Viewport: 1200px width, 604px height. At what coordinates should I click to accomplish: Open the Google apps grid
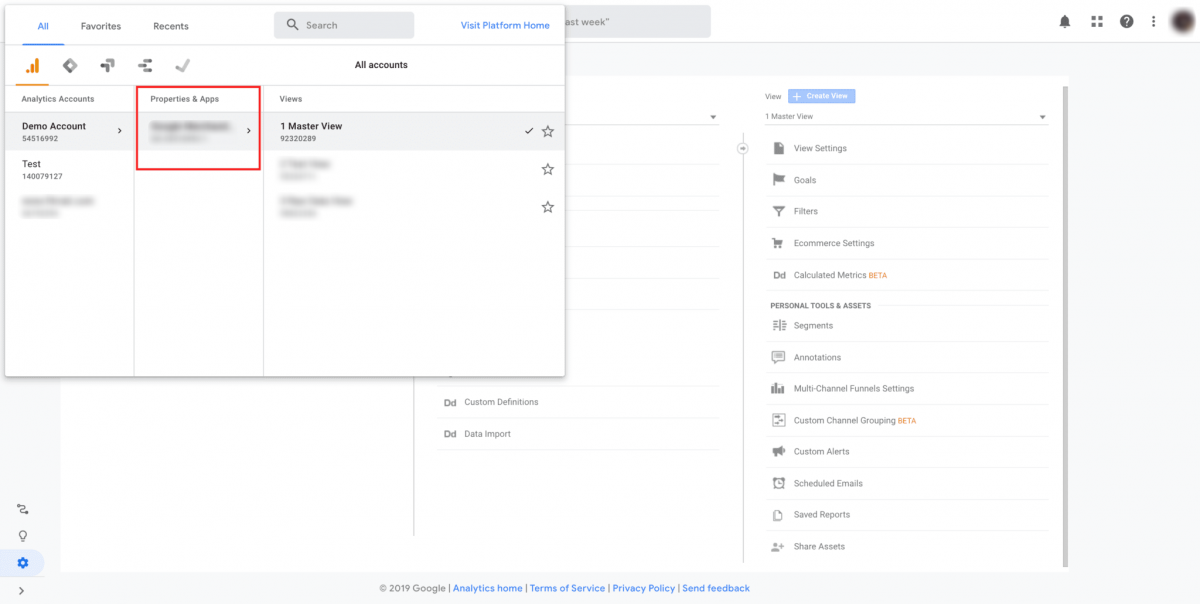point(1096,22)
